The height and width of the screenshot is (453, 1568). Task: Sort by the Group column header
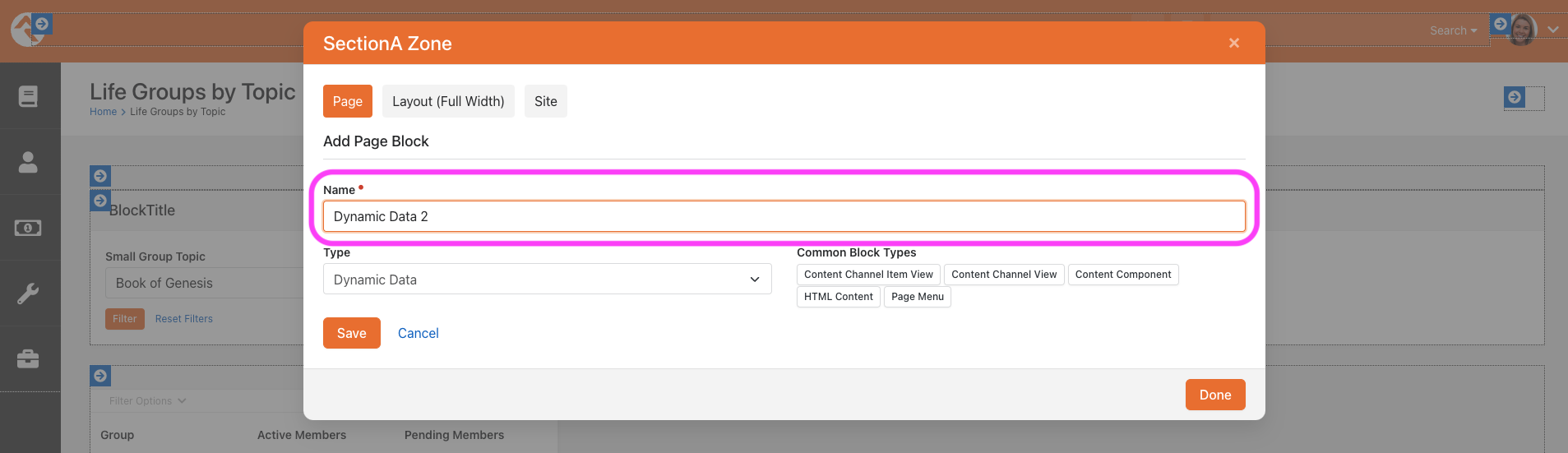point(118,435)
